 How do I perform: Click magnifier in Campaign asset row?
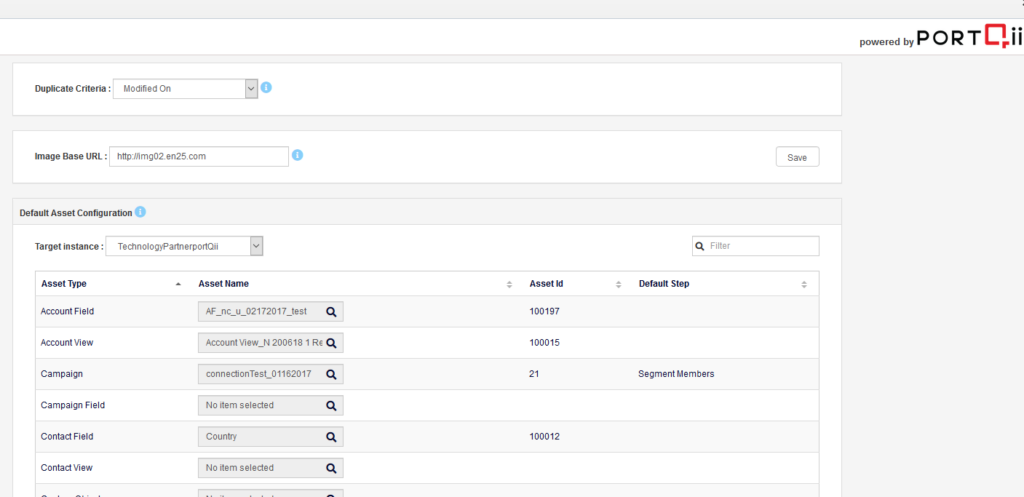coord(331,374)
